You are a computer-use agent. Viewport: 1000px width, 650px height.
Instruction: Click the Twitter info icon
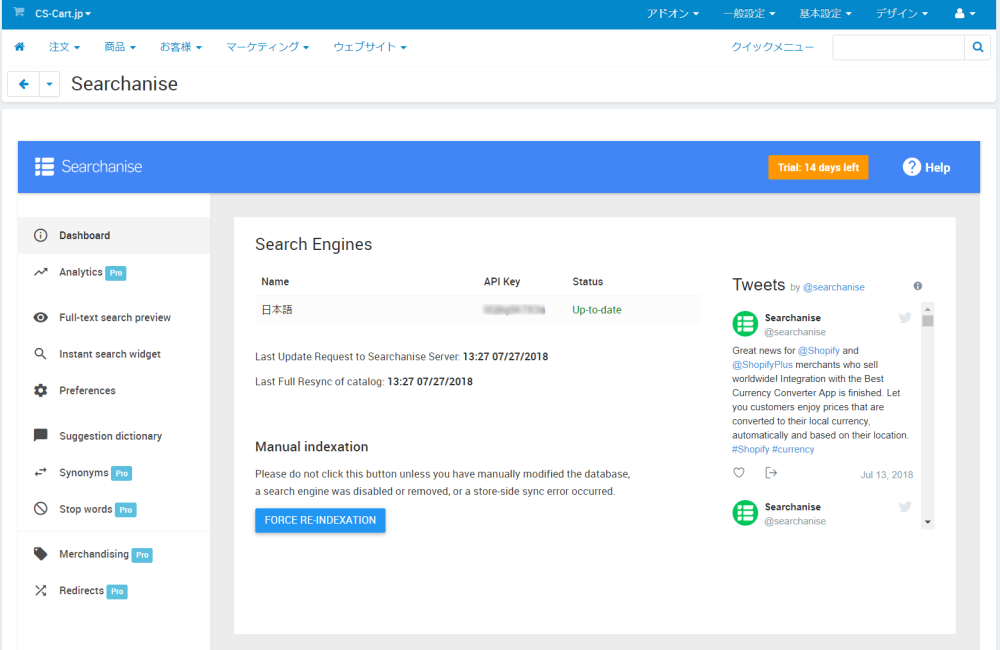918,286
